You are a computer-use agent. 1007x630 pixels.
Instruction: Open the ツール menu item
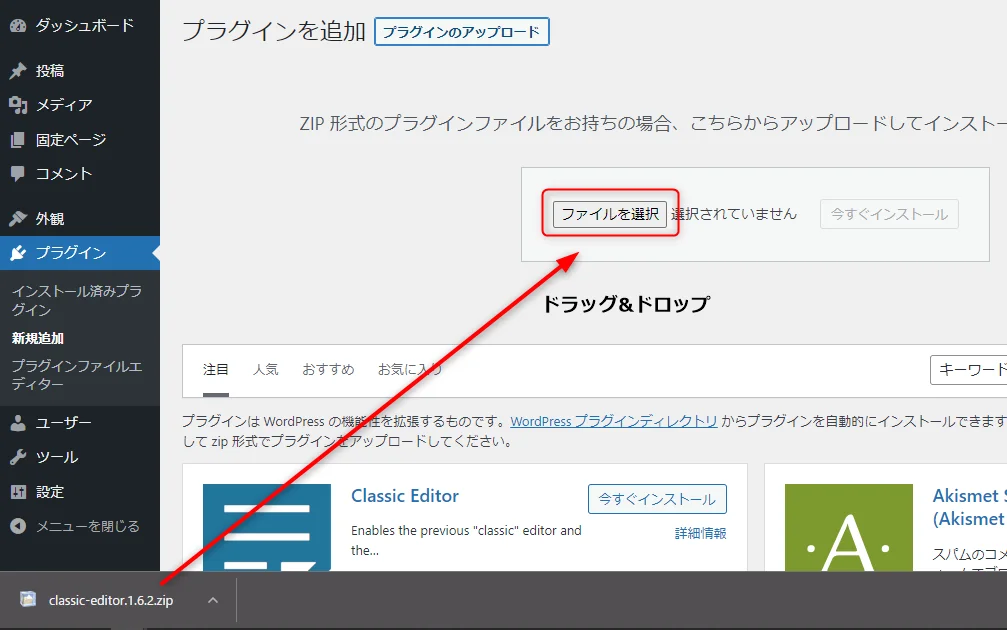coord(80,457)
